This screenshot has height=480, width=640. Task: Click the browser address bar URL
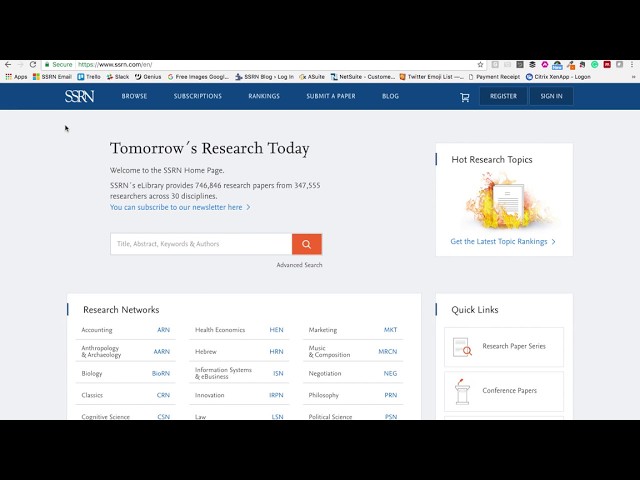(x=115, y=64)
